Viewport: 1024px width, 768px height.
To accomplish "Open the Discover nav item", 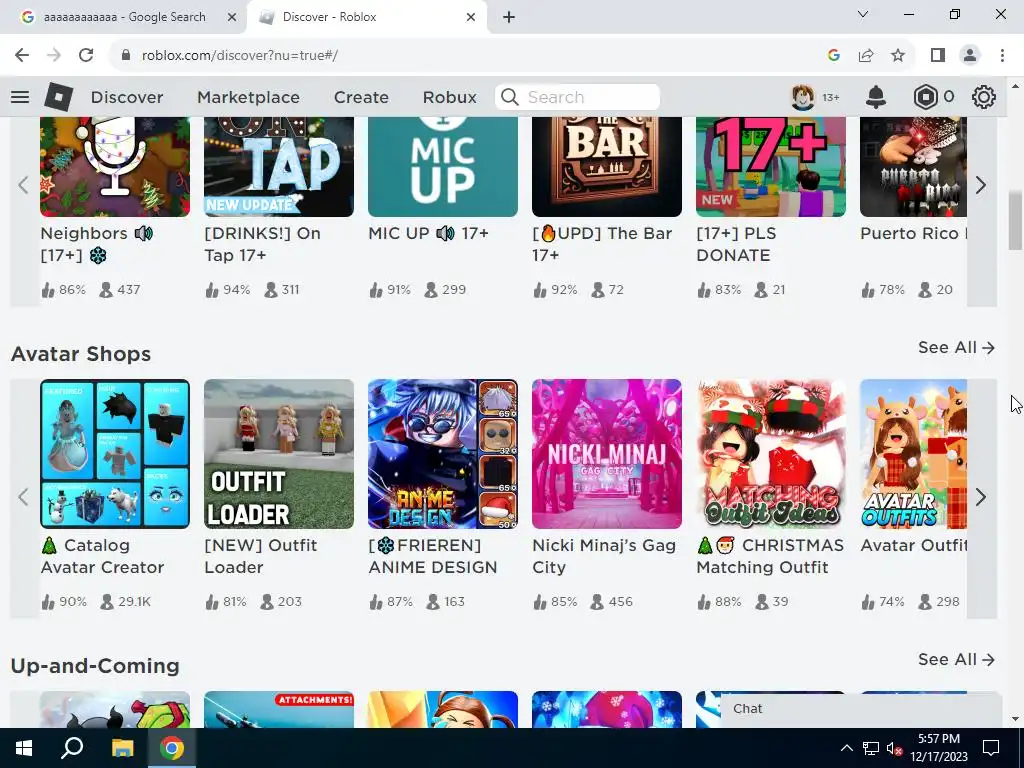I will (x=127, y=97).
